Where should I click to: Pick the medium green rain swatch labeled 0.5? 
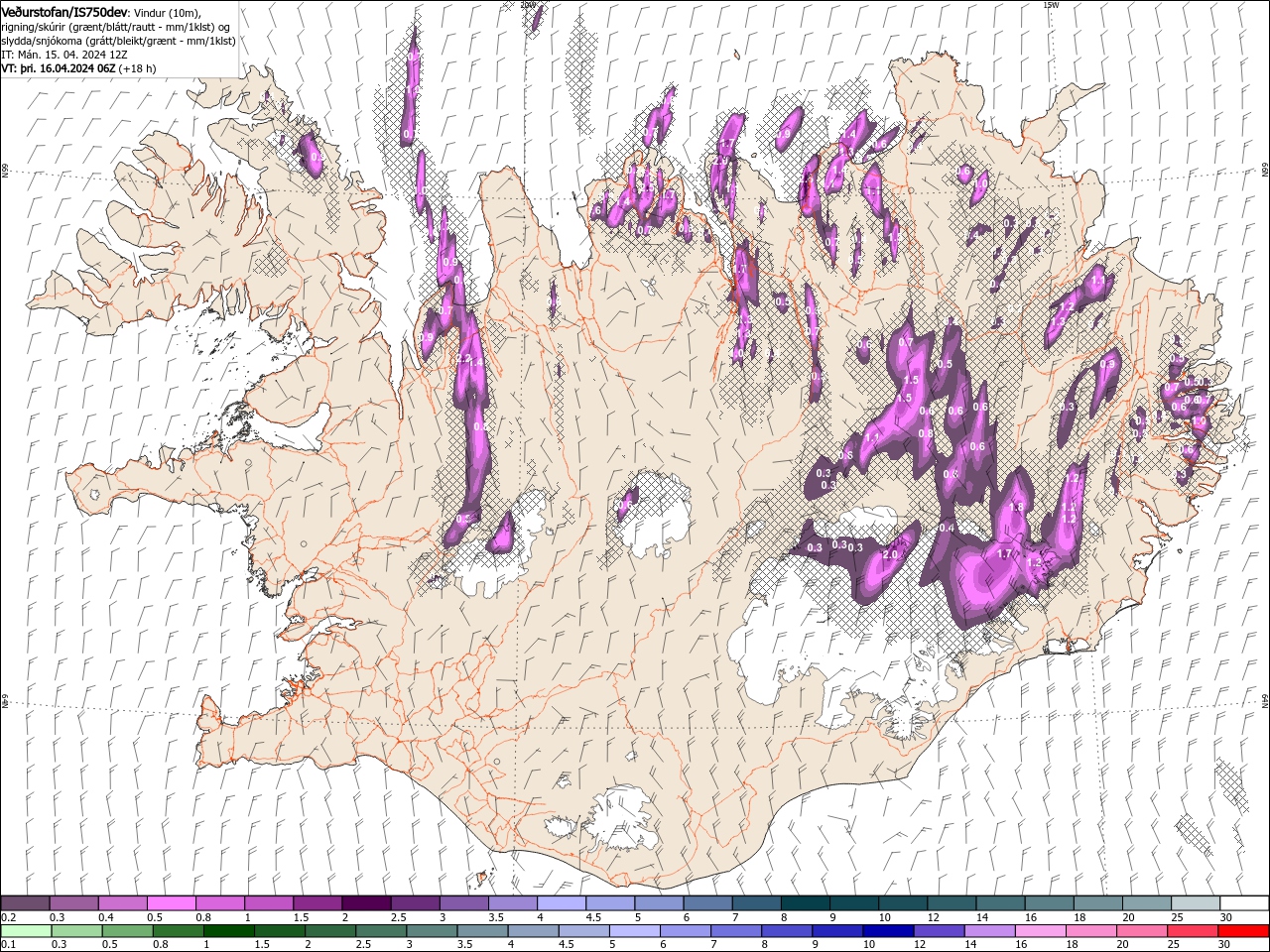[127, 931]
